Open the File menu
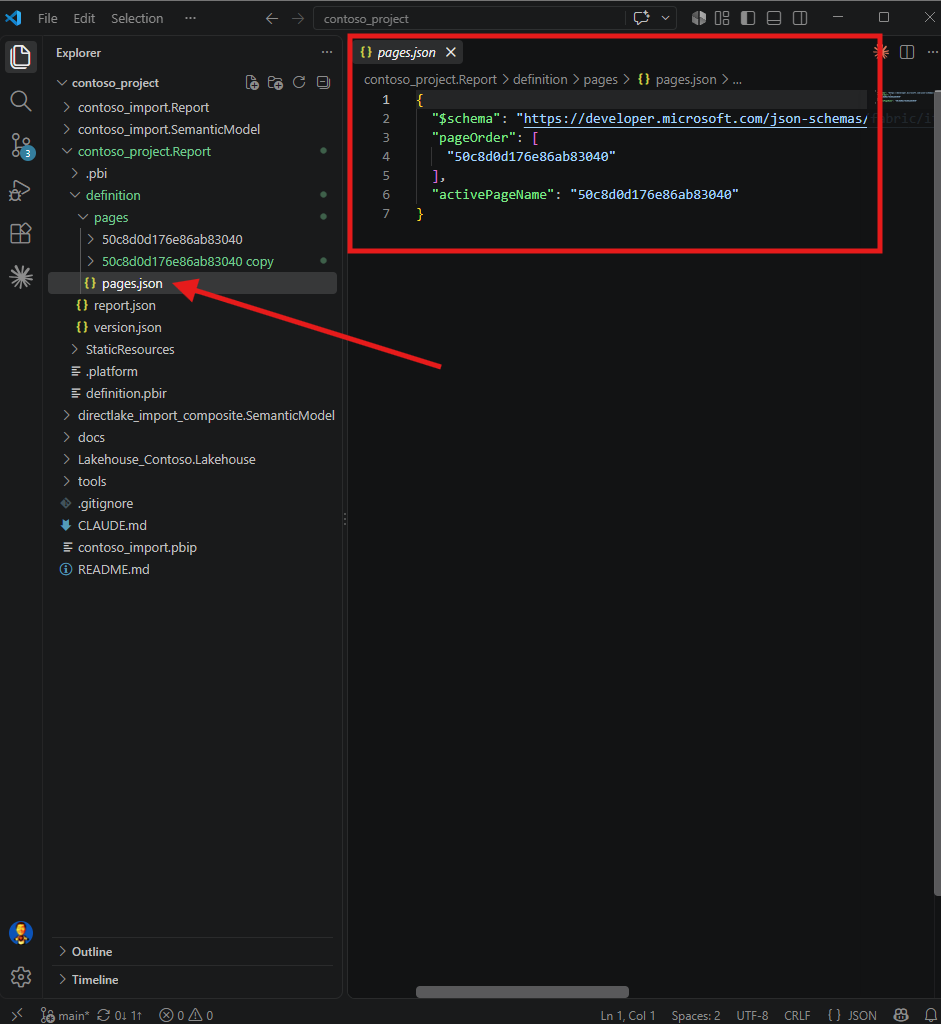 [x=48, y=18]
